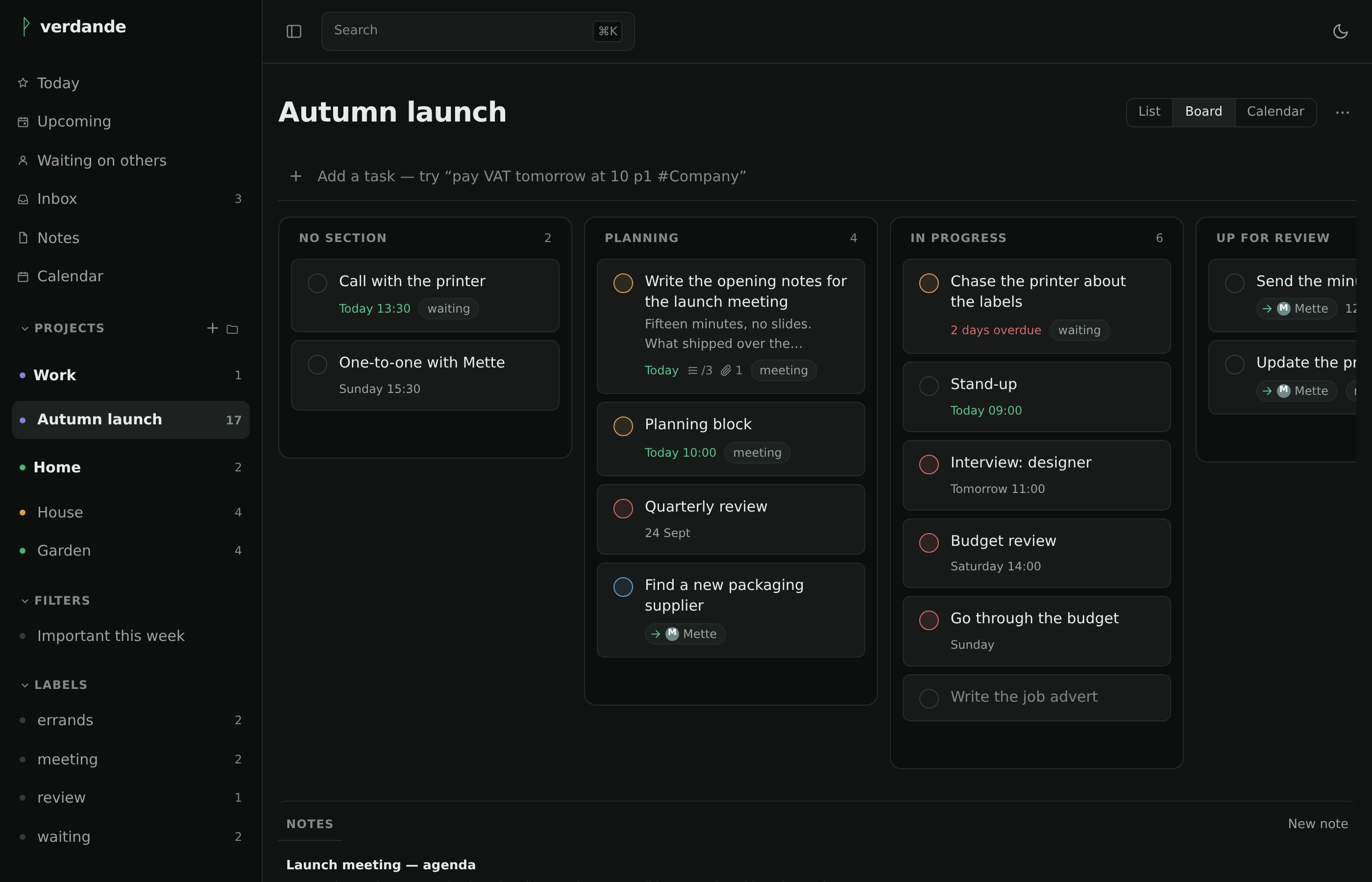Open the three-dot project options menu
This screenshot has height=882, width=1372.
(x=1342, y=112)
